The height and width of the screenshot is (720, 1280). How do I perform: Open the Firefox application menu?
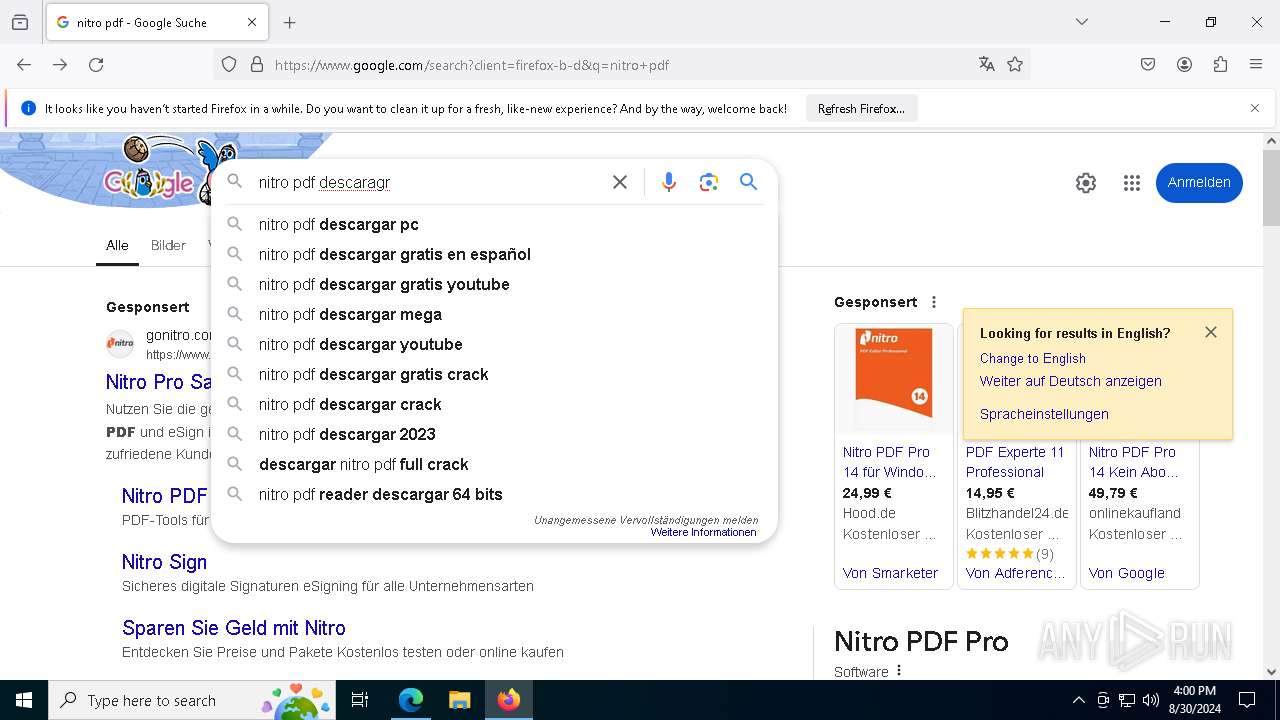(x=1256, y=65)
